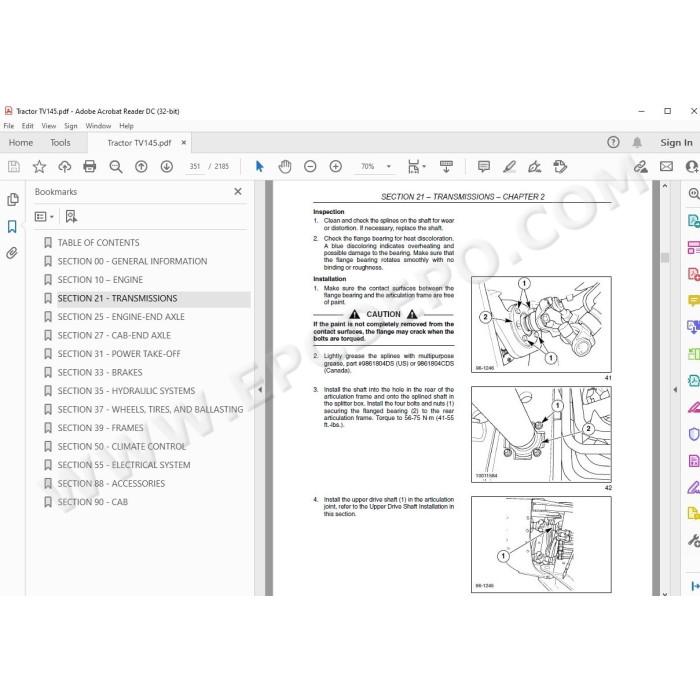Select the highlight text pen tool
This screenshot has width=700, height=700.
pos(509,167)
